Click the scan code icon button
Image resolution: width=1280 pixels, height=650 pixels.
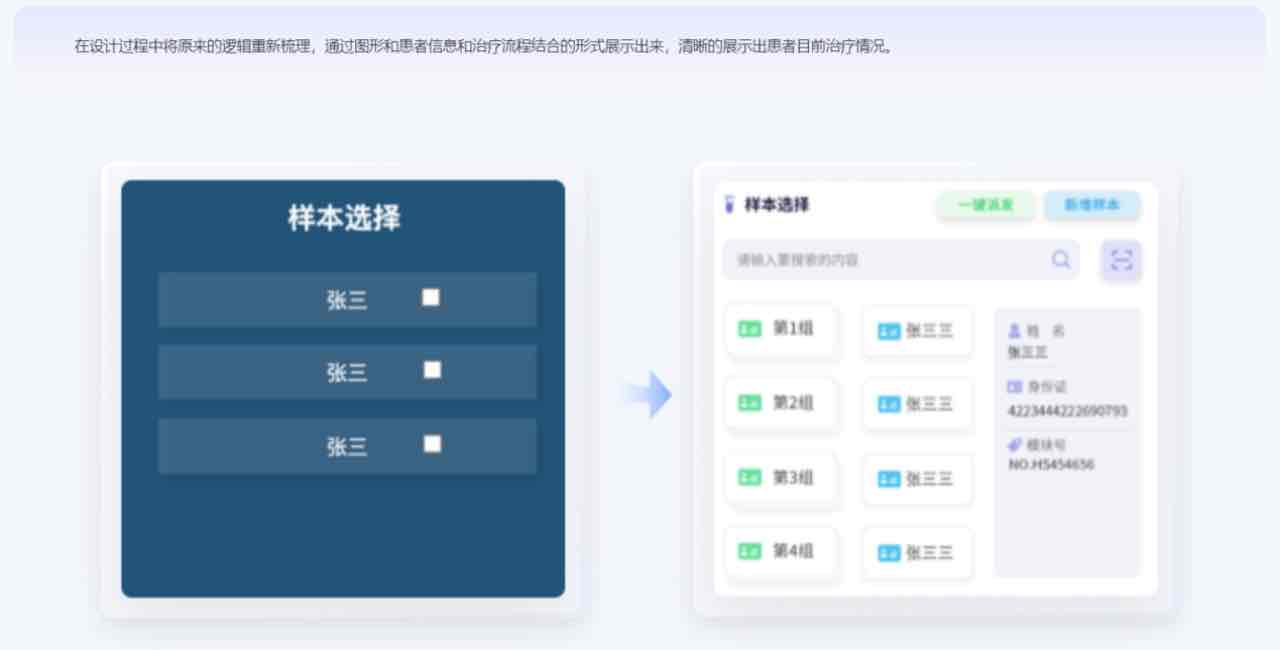coord(1121,260)
